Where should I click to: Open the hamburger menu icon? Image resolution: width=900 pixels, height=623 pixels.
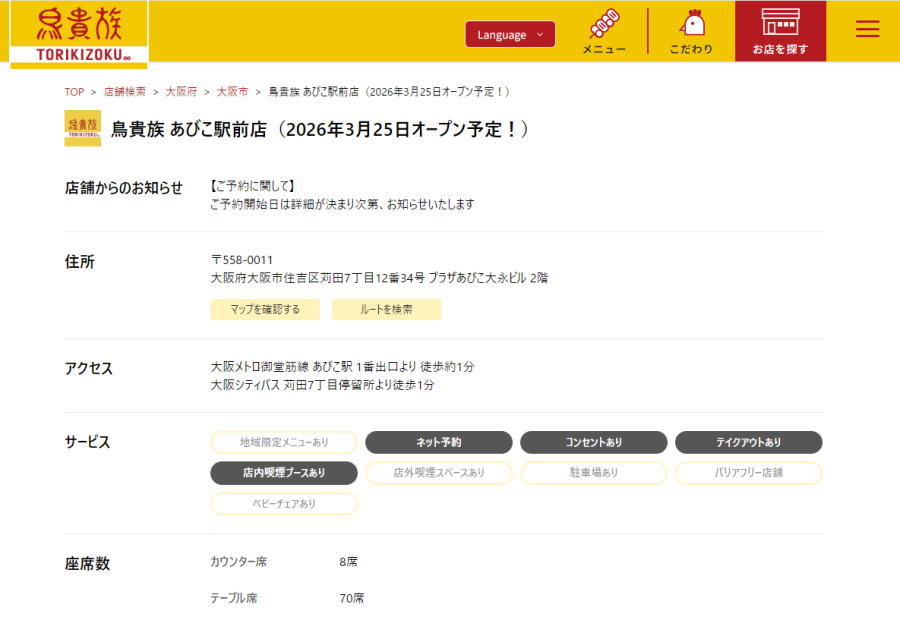click(867, 30)
